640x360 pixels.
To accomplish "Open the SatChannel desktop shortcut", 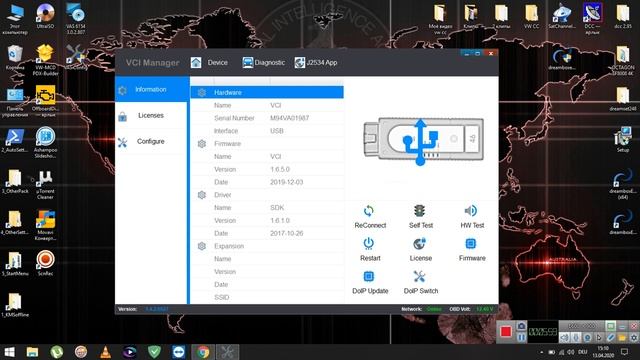I will (x=562, y=16).
